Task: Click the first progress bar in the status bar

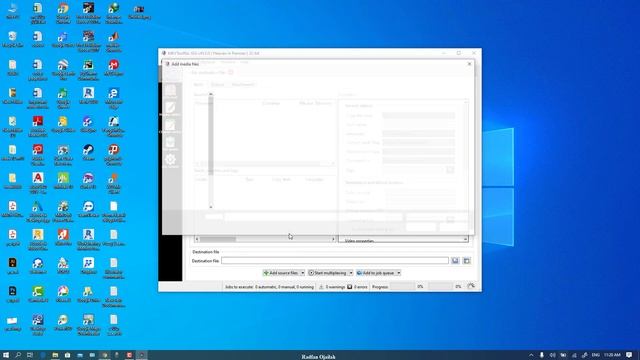Action: click(402, 287)
